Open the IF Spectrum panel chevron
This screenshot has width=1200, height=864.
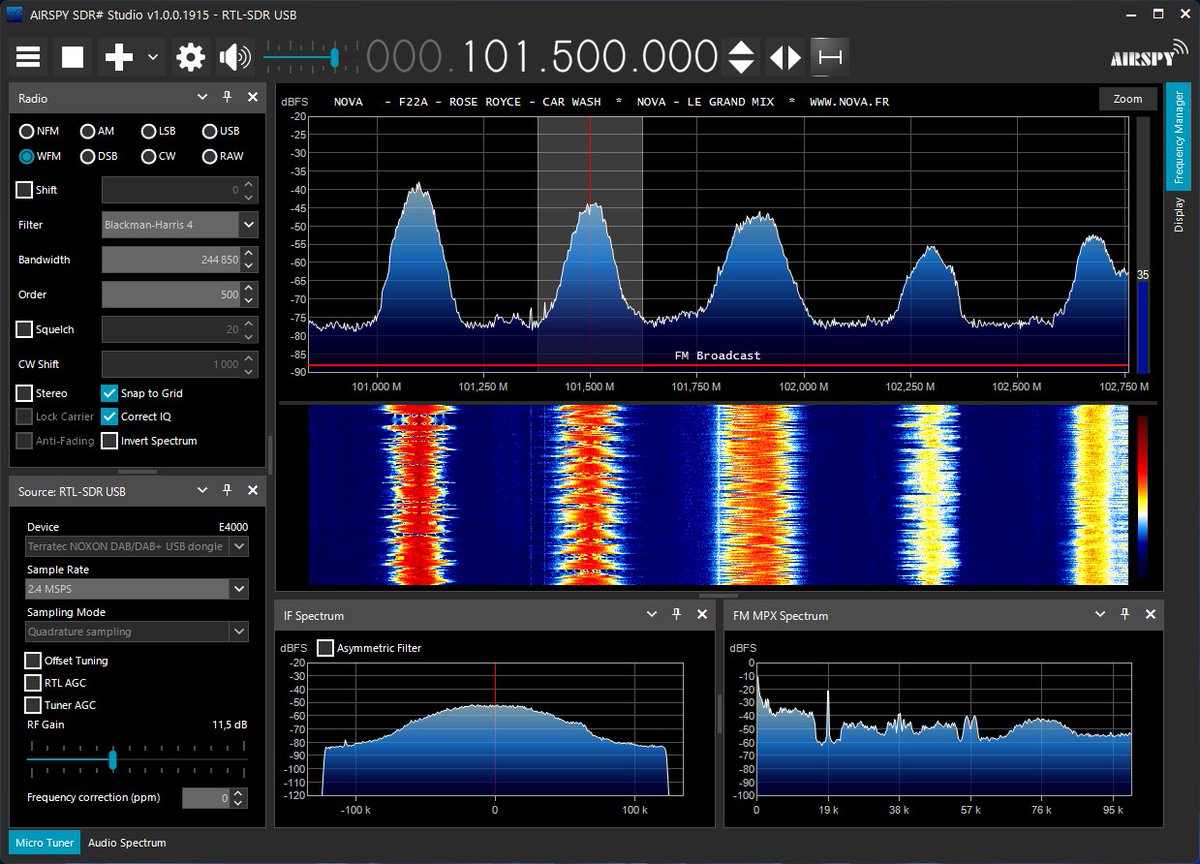click(652, 615)
